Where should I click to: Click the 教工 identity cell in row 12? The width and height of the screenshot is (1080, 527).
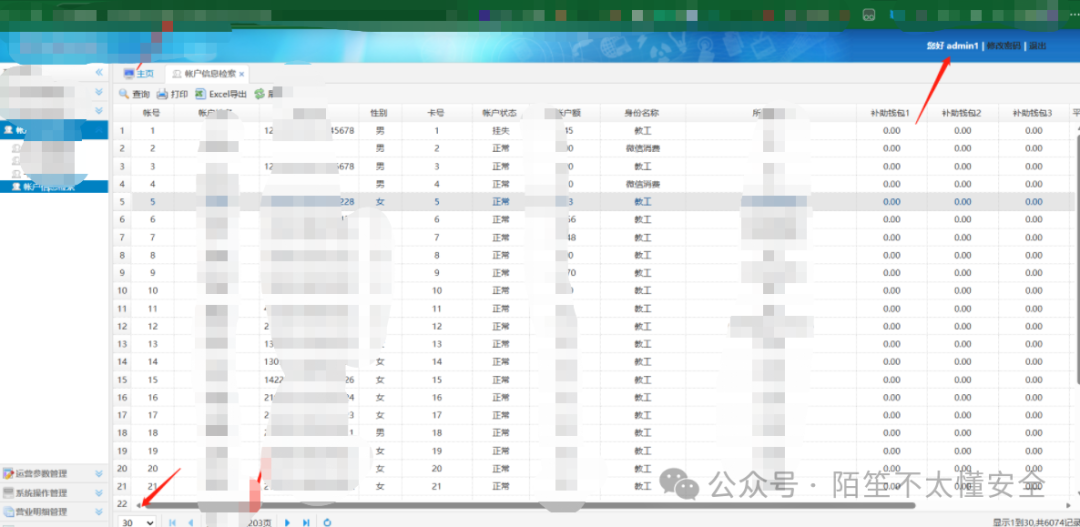642,327
